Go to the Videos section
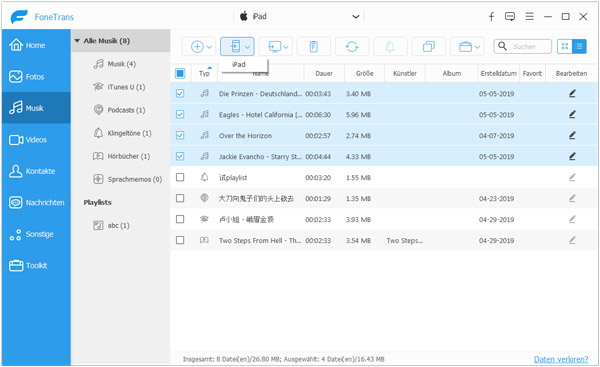The width and height of the screenshot is (600, 367). click(36, 140)
